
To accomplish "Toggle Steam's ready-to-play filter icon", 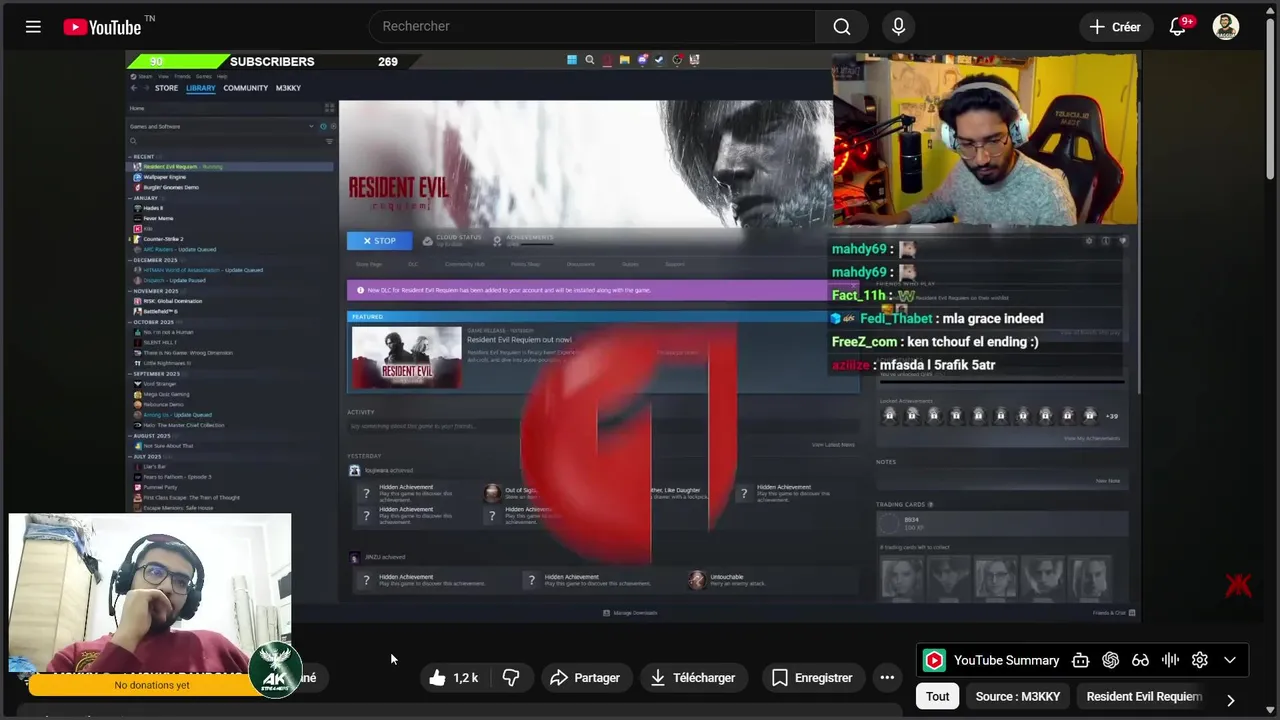I will (333, 127).
